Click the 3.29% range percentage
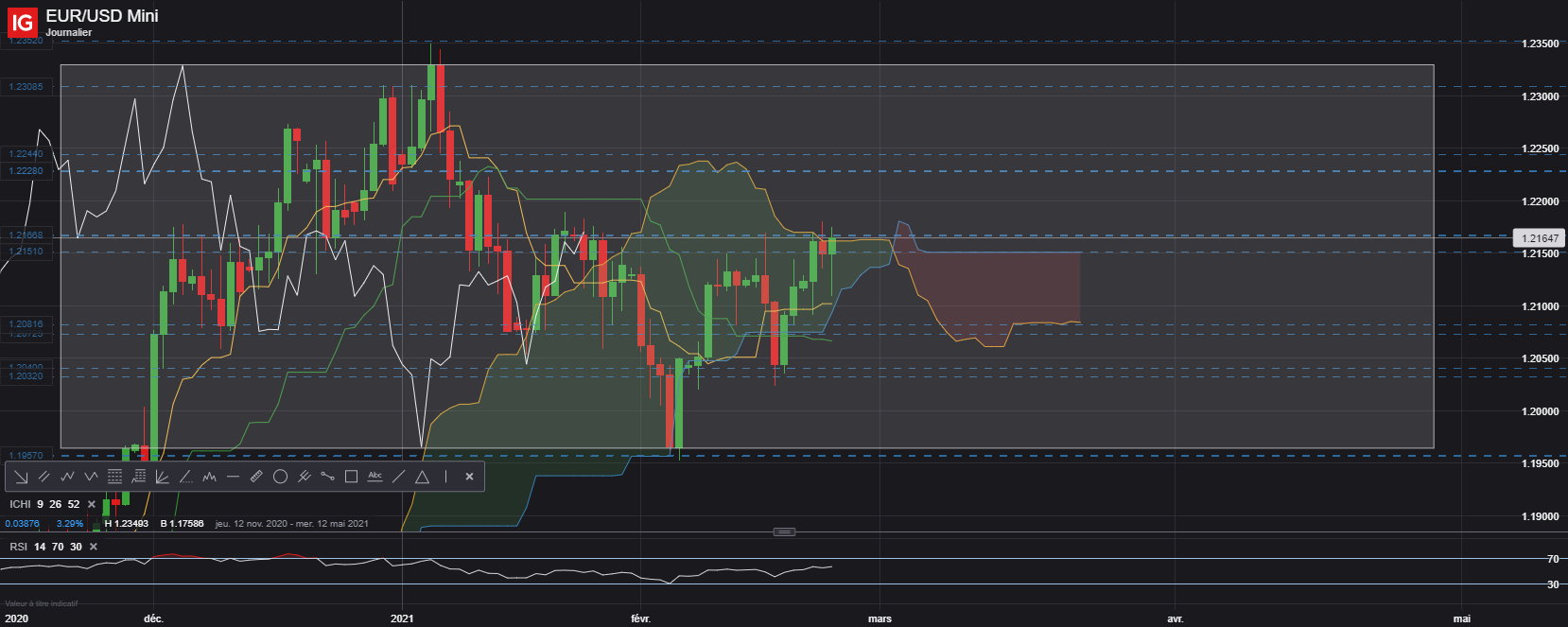 (70, 524)
